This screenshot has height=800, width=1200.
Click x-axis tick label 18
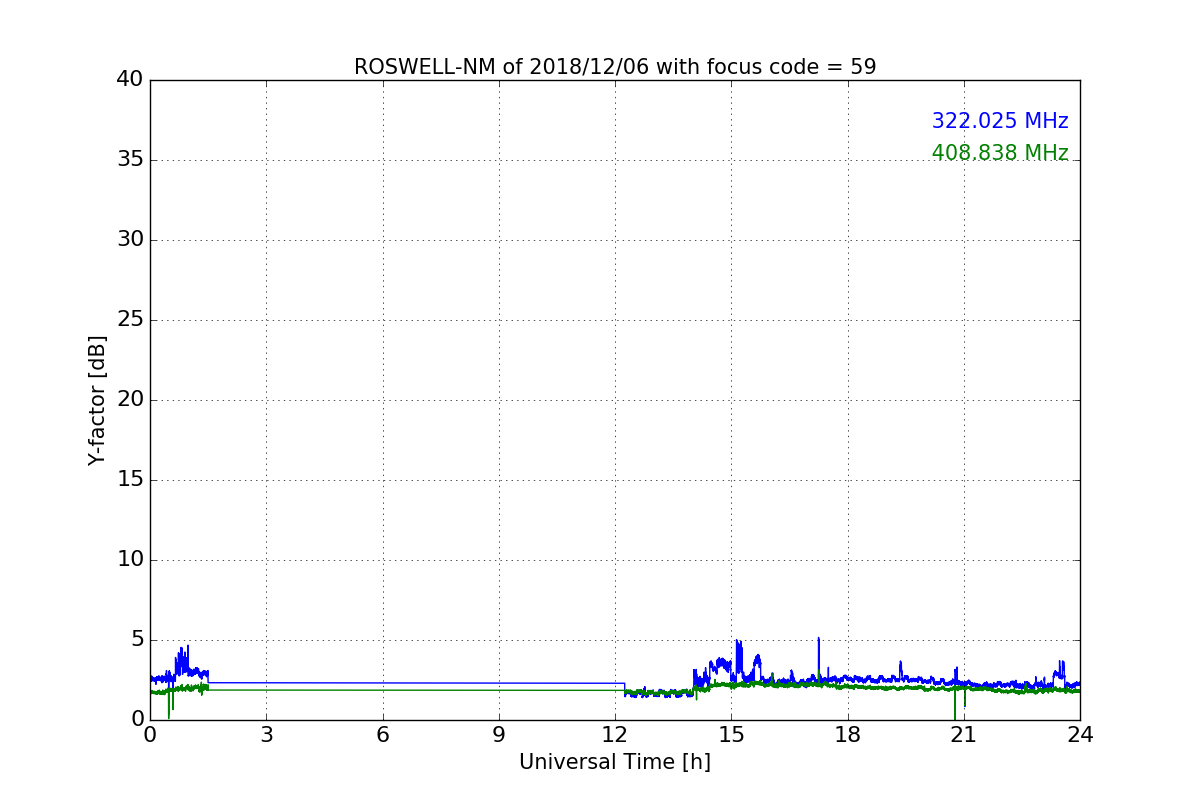click(x=847, y=735)
